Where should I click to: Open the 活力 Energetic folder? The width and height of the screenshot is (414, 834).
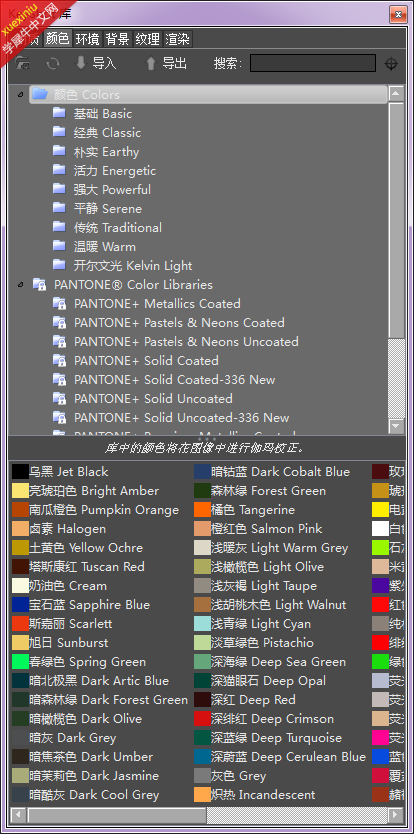104,171
